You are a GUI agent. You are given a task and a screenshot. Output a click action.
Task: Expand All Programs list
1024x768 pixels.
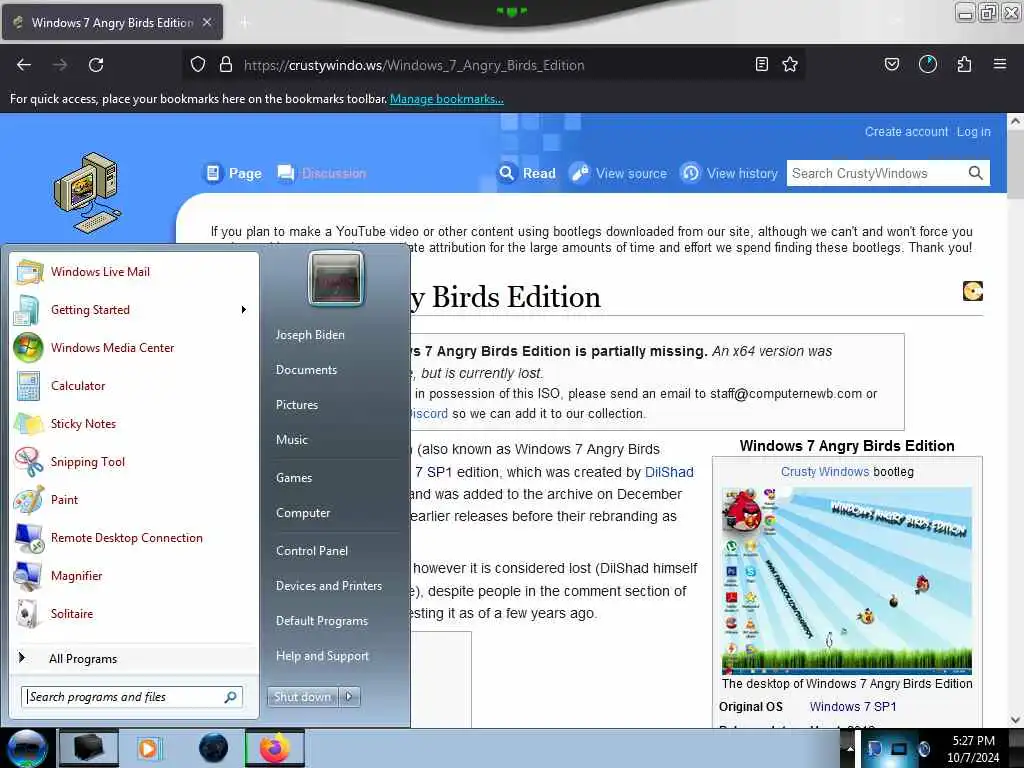point(134,658)
